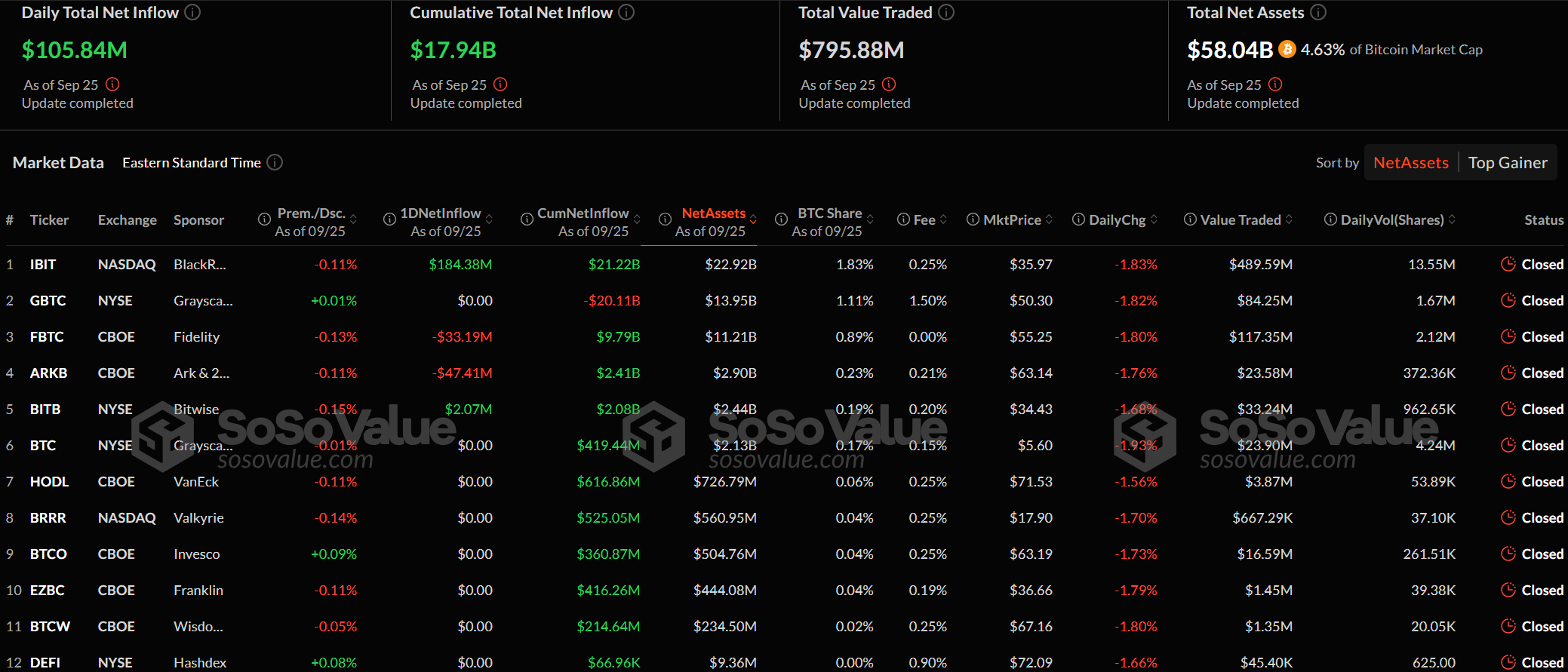Click info icon left of 1DNetInflow header
1568x672 pixels.
389,219
